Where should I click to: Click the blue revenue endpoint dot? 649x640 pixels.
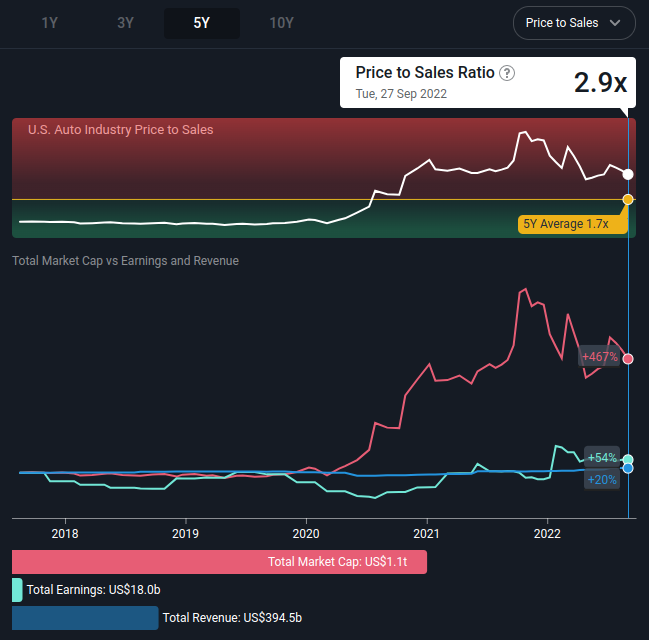coord(628,468)
